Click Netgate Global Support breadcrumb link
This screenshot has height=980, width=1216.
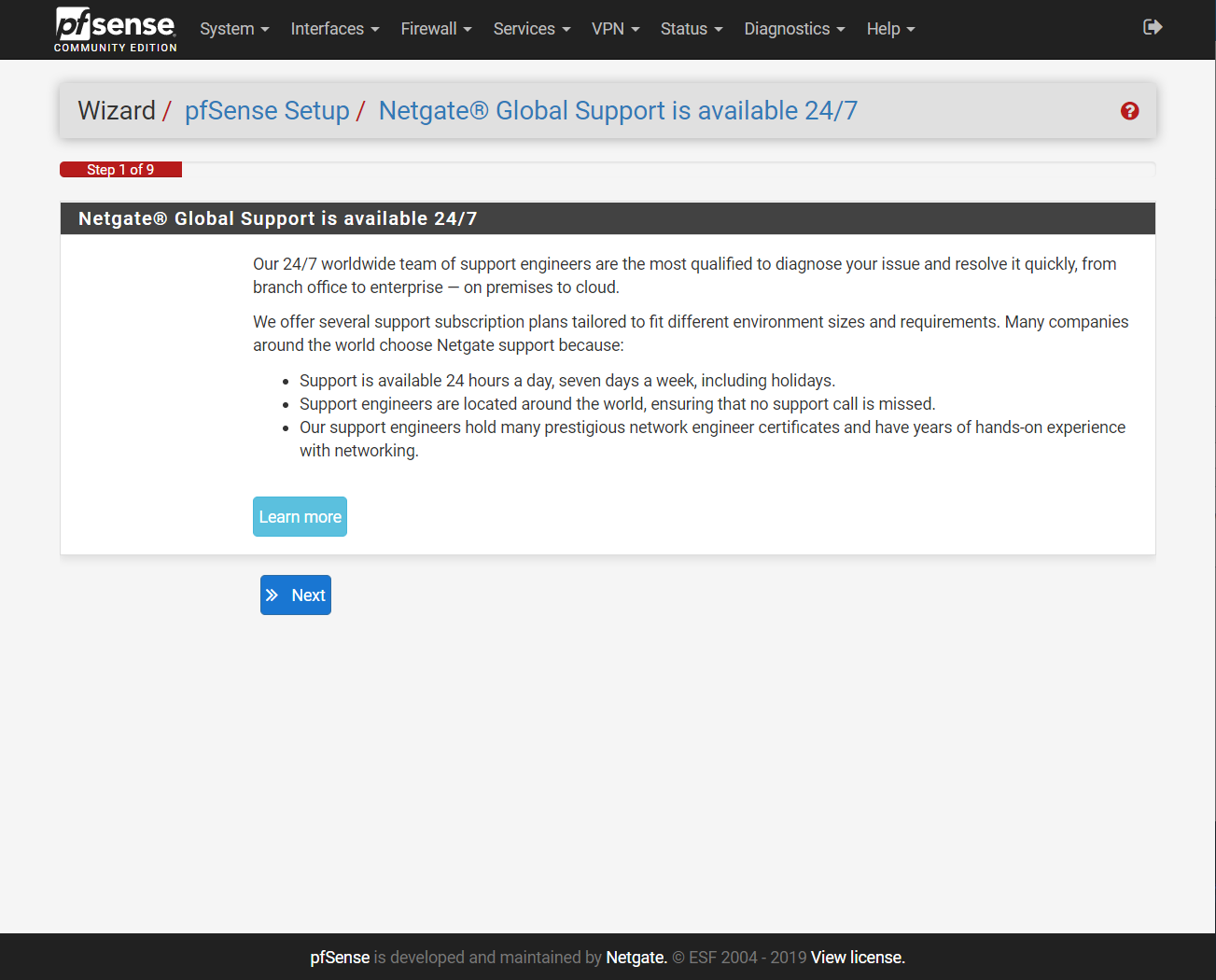pos(618,111)
